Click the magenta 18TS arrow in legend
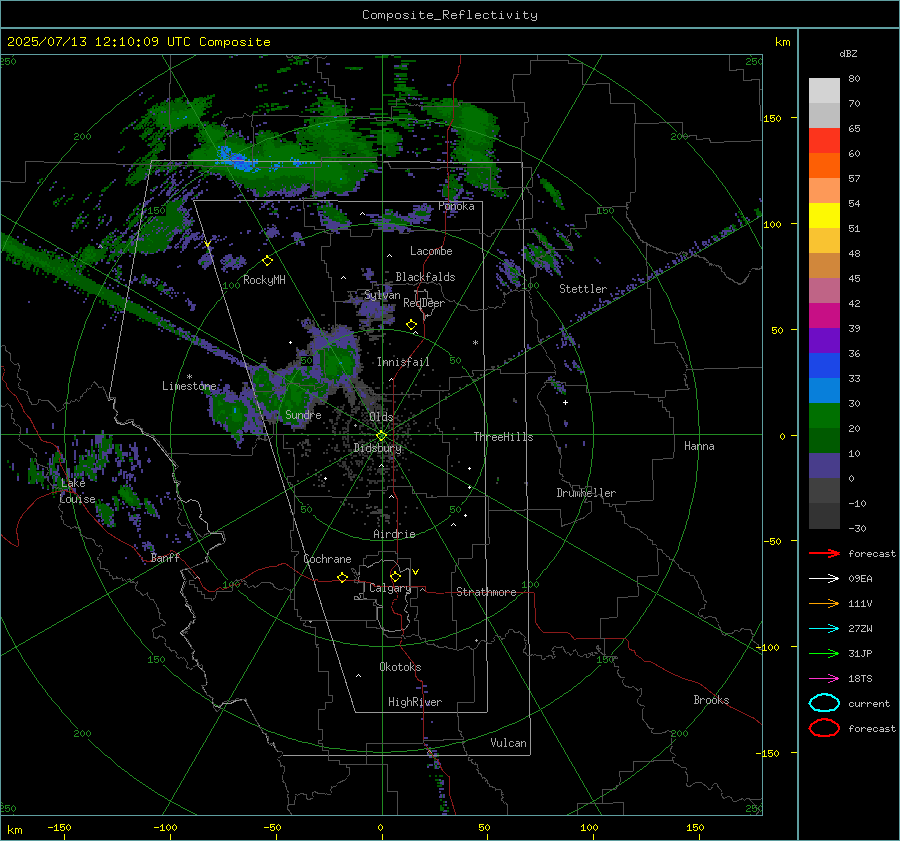The height and width of the screenshot is (841, 900). click(x=824, y=679)
